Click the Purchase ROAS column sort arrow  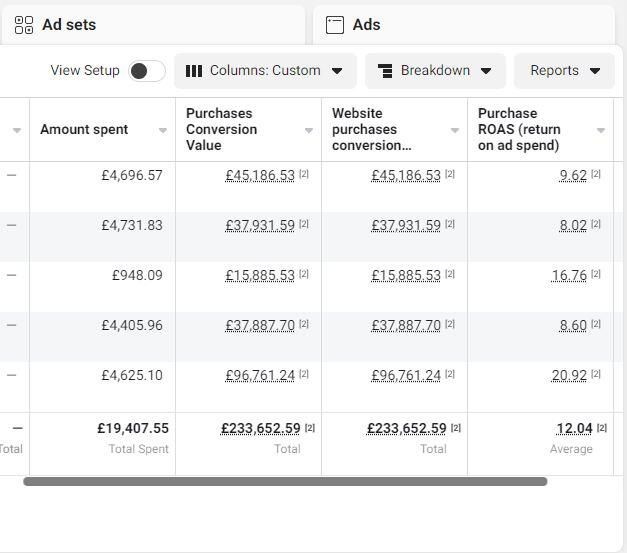click(601, 130)
